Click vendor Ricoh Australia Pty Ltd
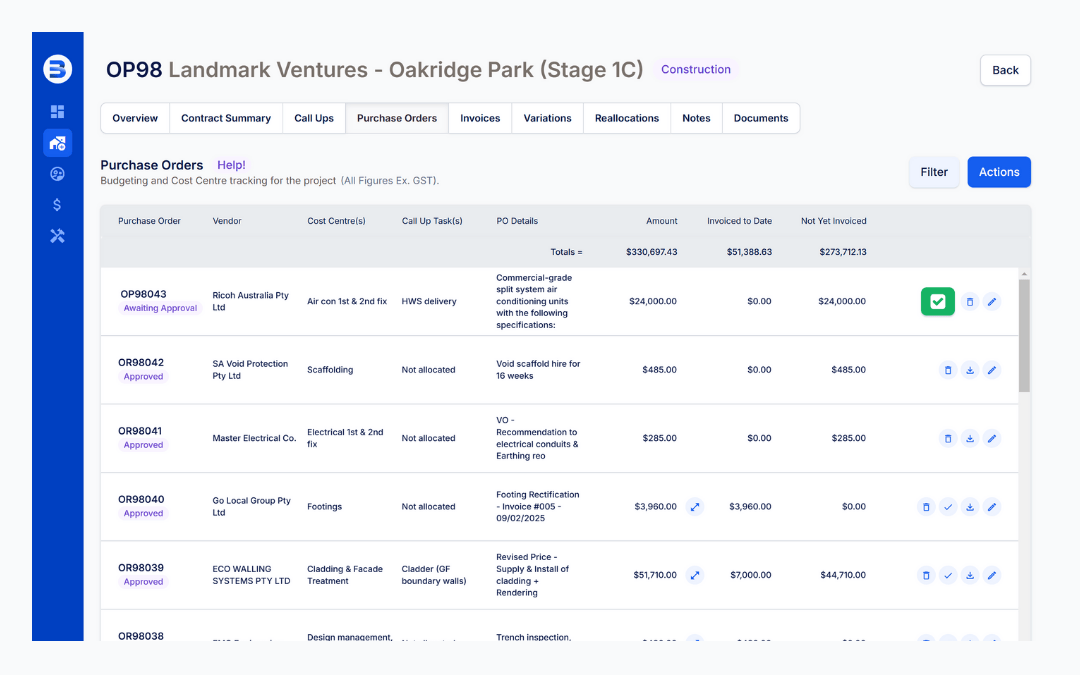 click(250, 302)
